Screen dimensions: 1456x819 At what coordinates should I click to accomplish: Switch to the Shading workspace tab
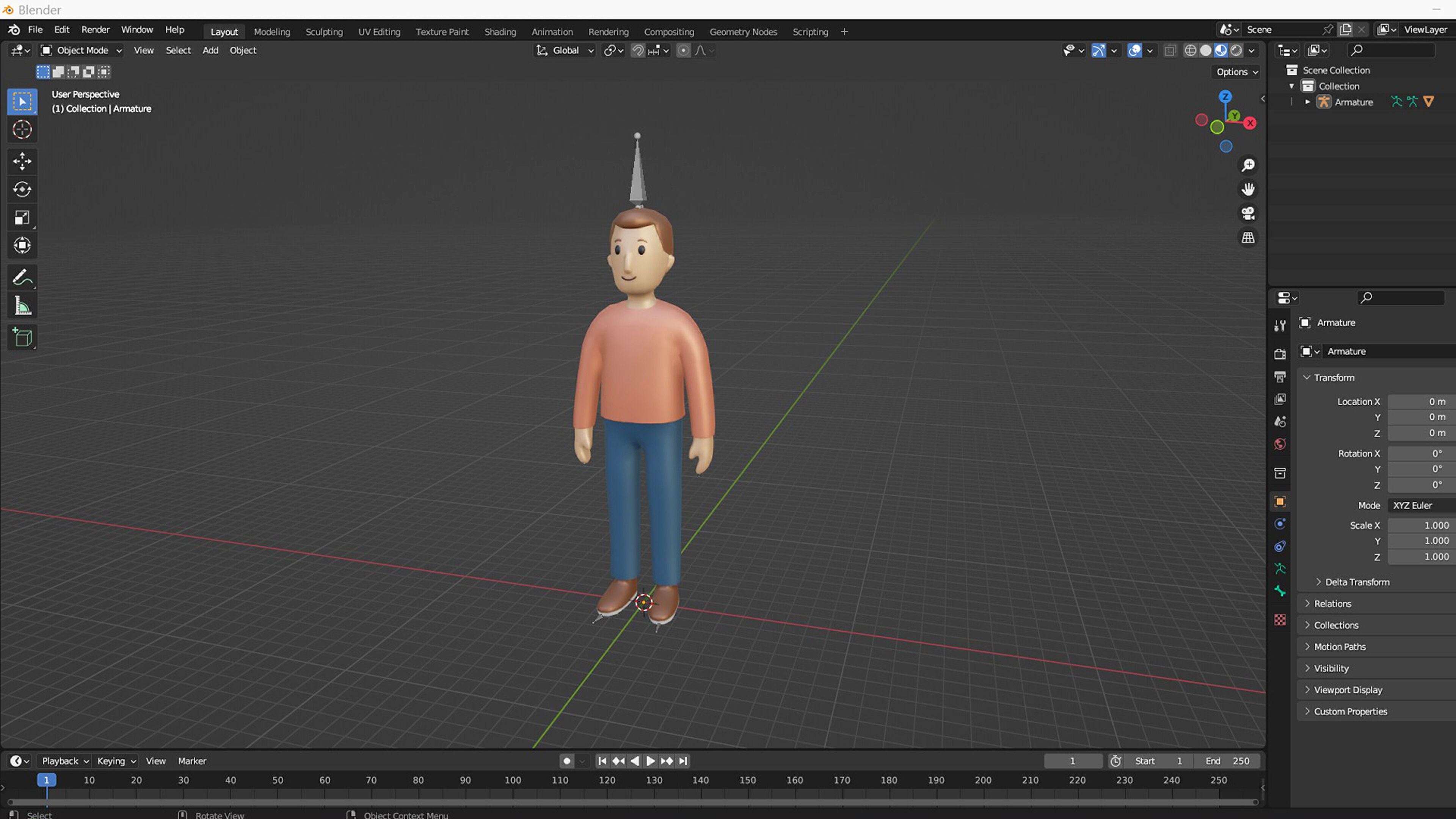[x=500, y=32]
